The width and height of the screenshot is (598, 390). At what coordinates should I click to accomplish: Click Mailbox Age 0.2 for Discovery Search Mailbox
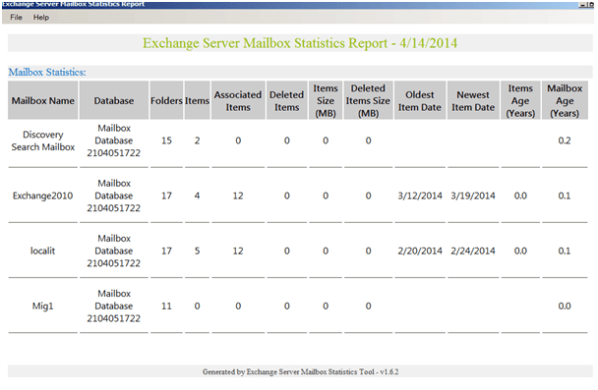(564, 141)
